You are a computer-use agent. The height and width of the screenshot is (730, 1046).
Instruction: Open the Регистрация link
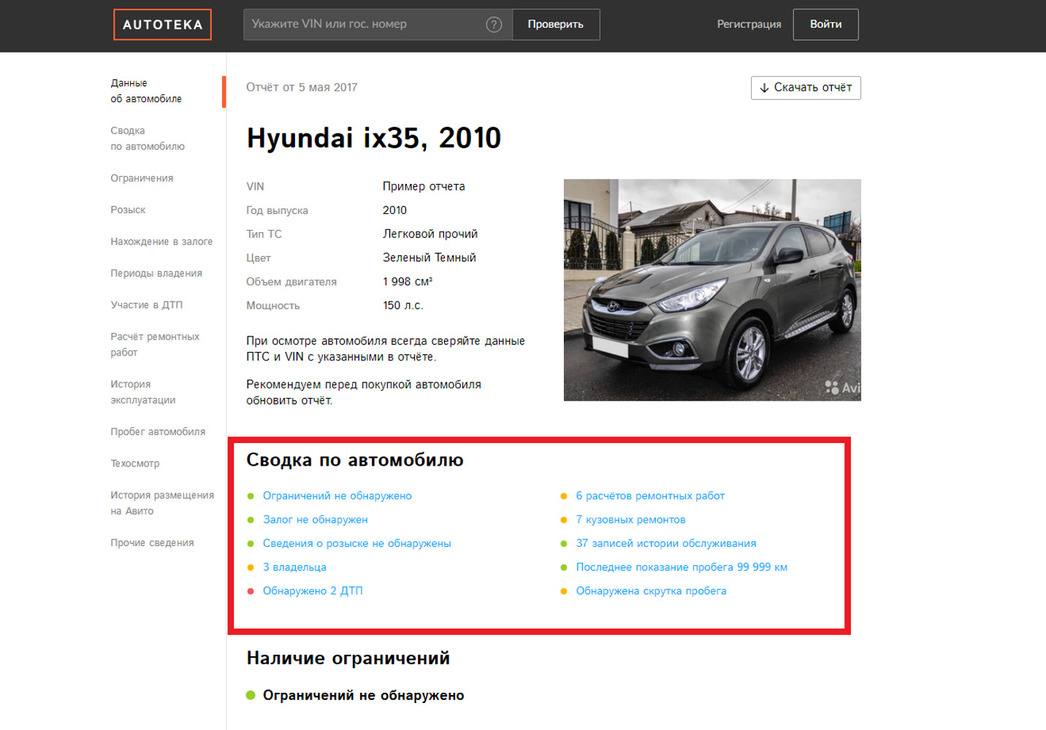pyautogui.click(x=749, y=25)
